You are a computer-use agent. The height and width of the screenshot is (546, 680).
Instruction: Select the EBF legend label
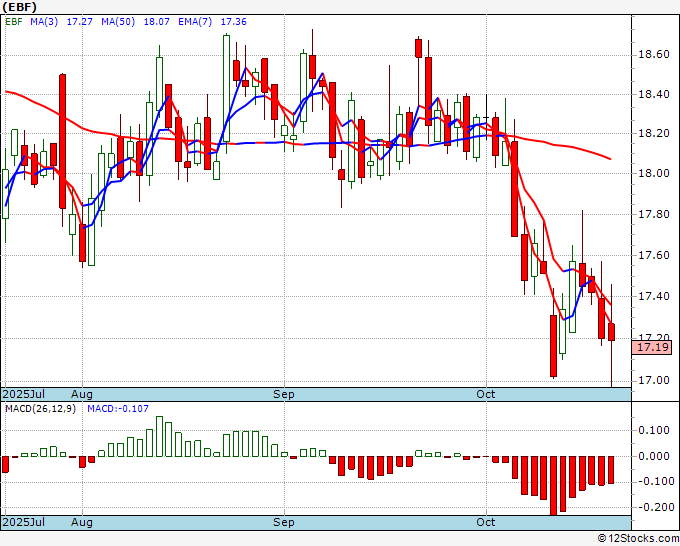coord(14,22)
